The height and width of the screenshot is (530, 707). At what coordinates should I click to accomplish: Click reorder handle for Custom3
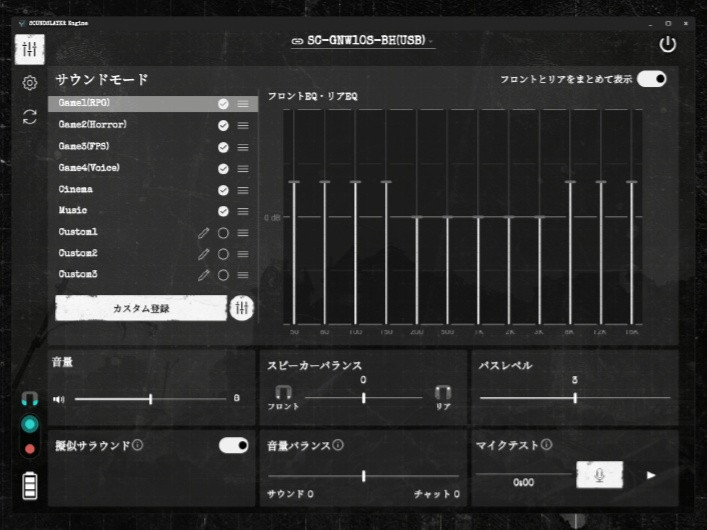(243, 275)
